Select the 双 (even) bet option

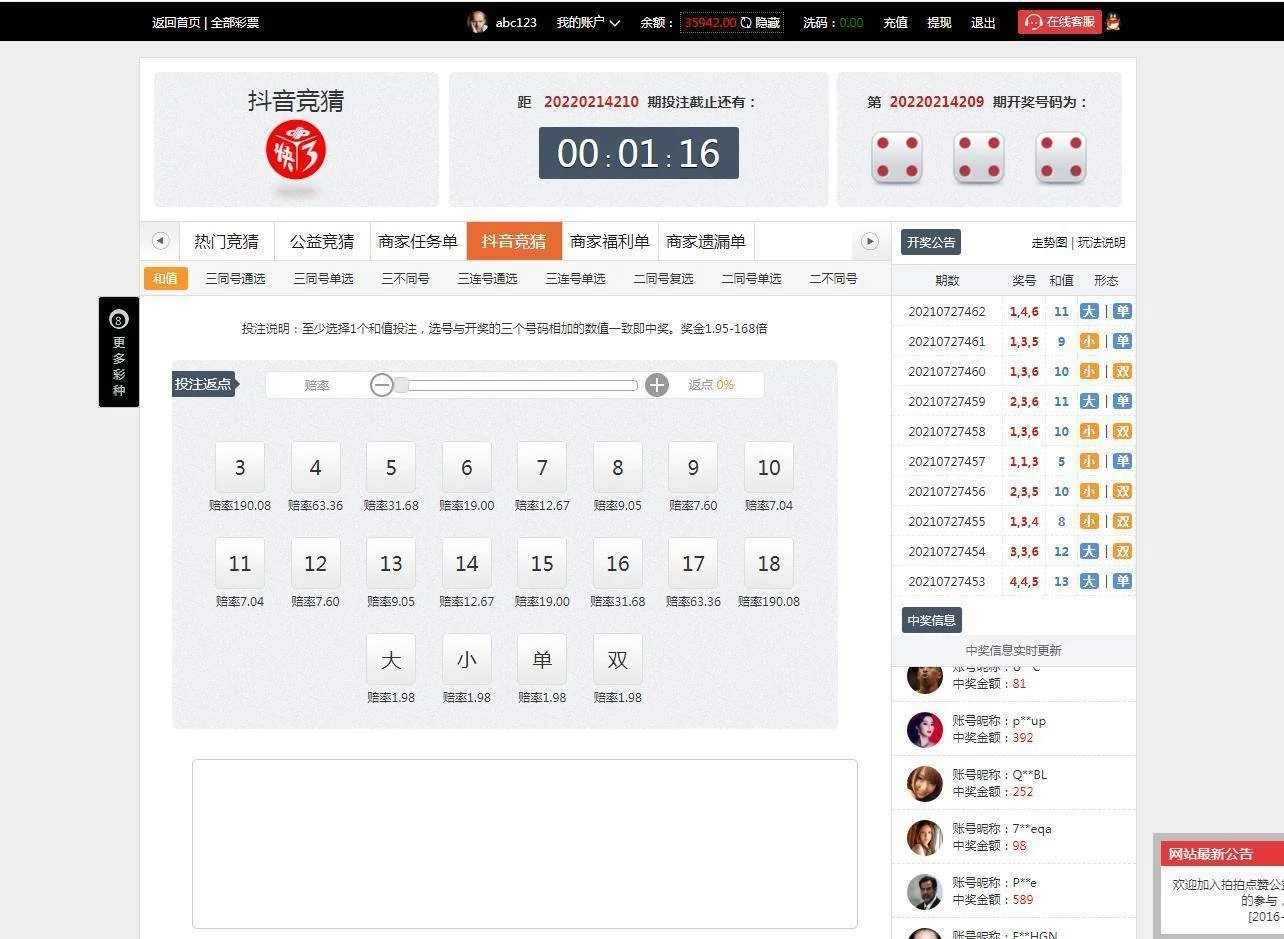click(x=617, y=659)
